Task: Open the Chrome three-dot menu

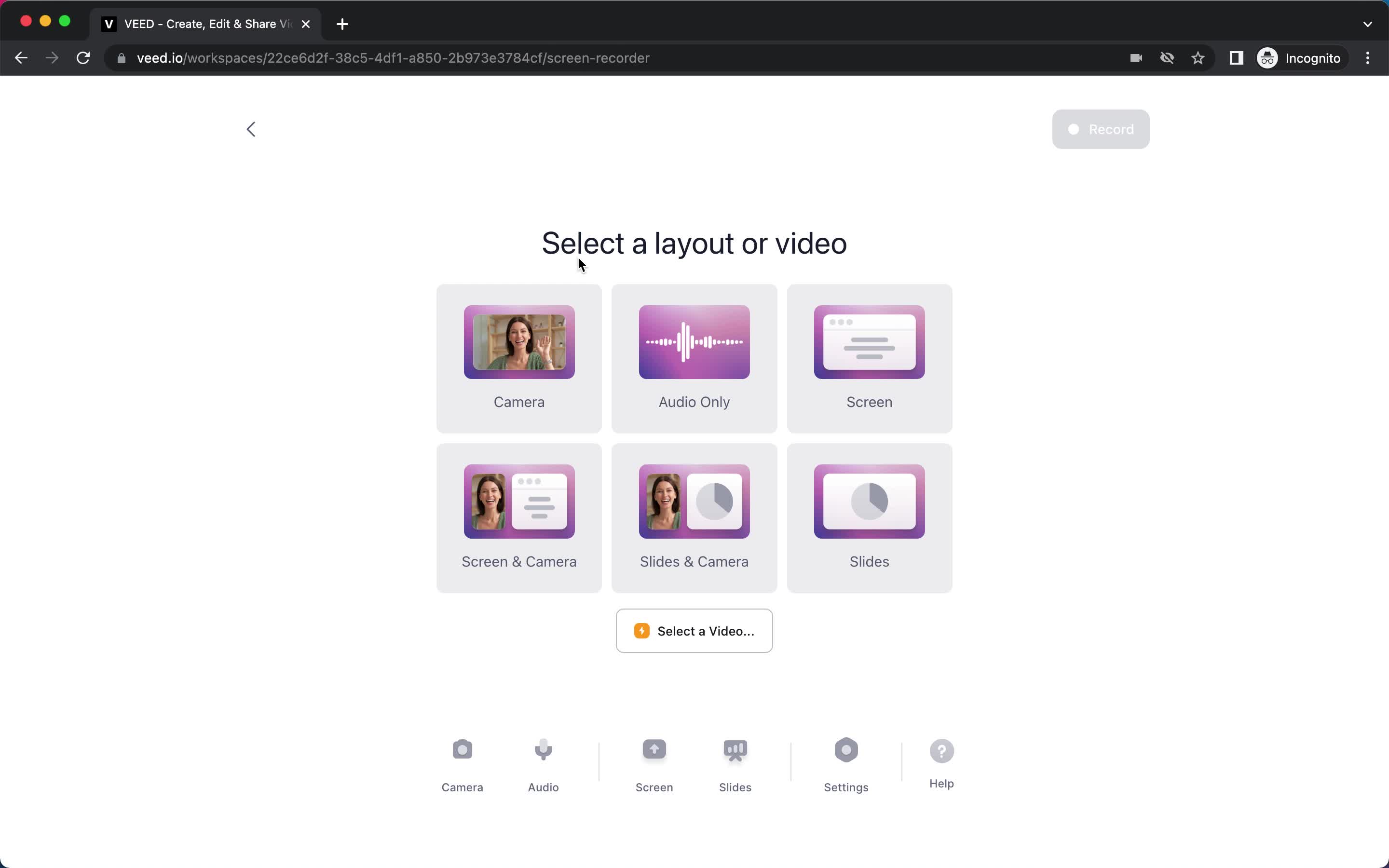Action: click(1368, 58)
